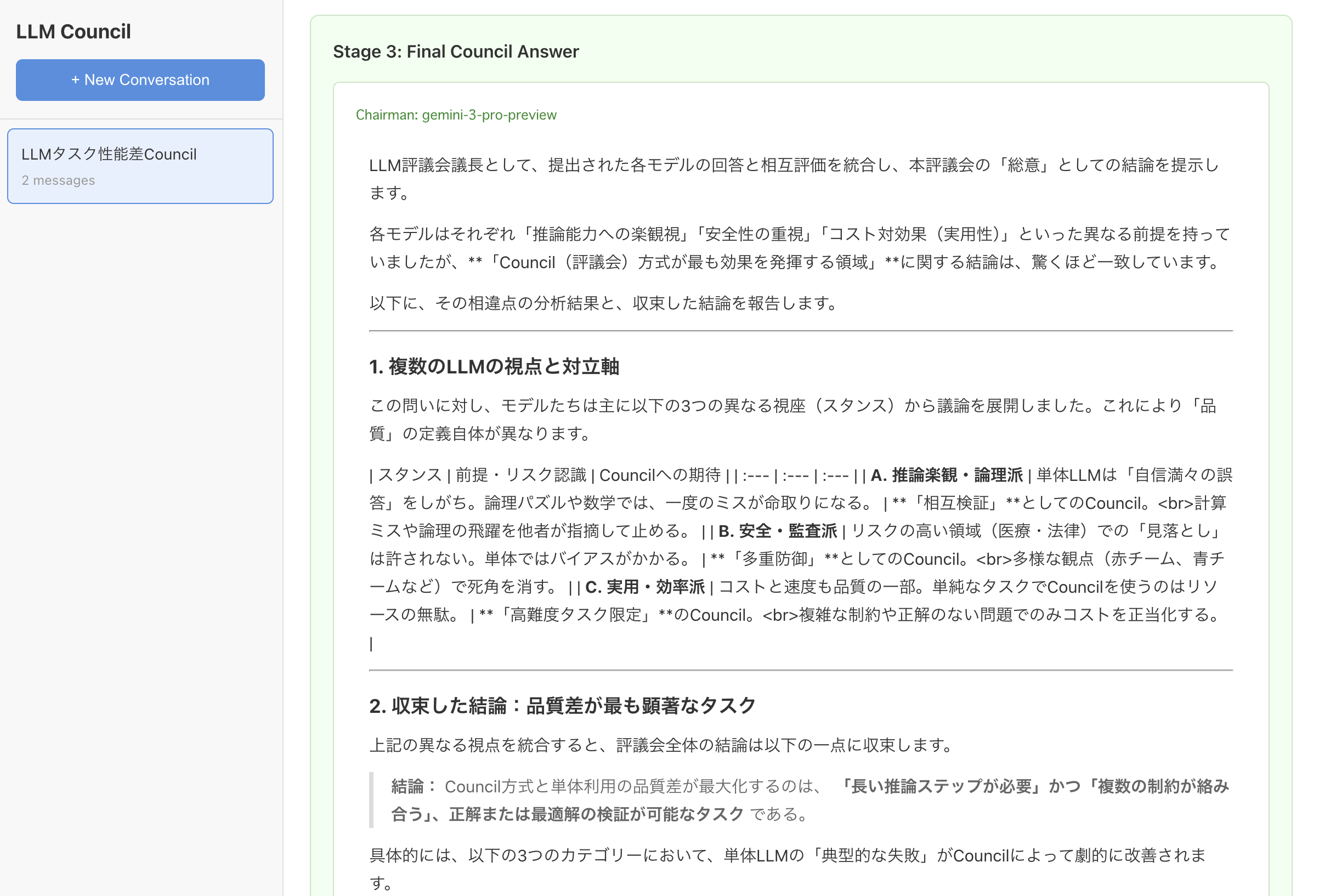Image resolution: width=1319 pixels, height=896 pixels.
Task: Click the '2 messages' count label
Action: point(58,180)
